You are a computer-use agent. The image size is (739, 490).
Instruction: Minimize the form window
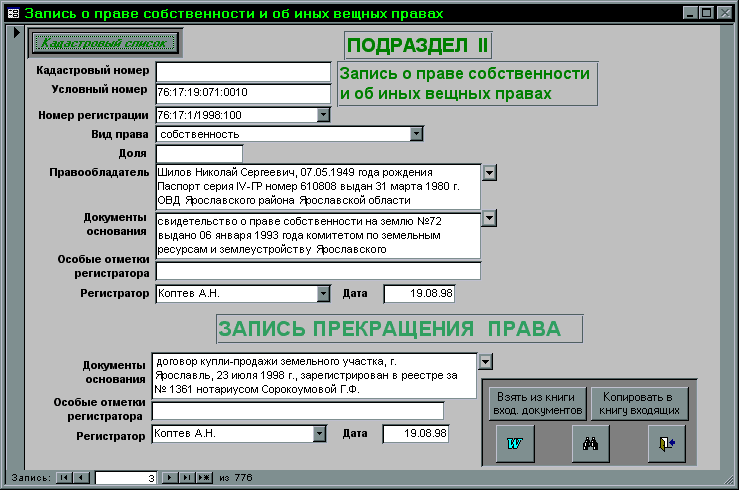click(690, 13)
